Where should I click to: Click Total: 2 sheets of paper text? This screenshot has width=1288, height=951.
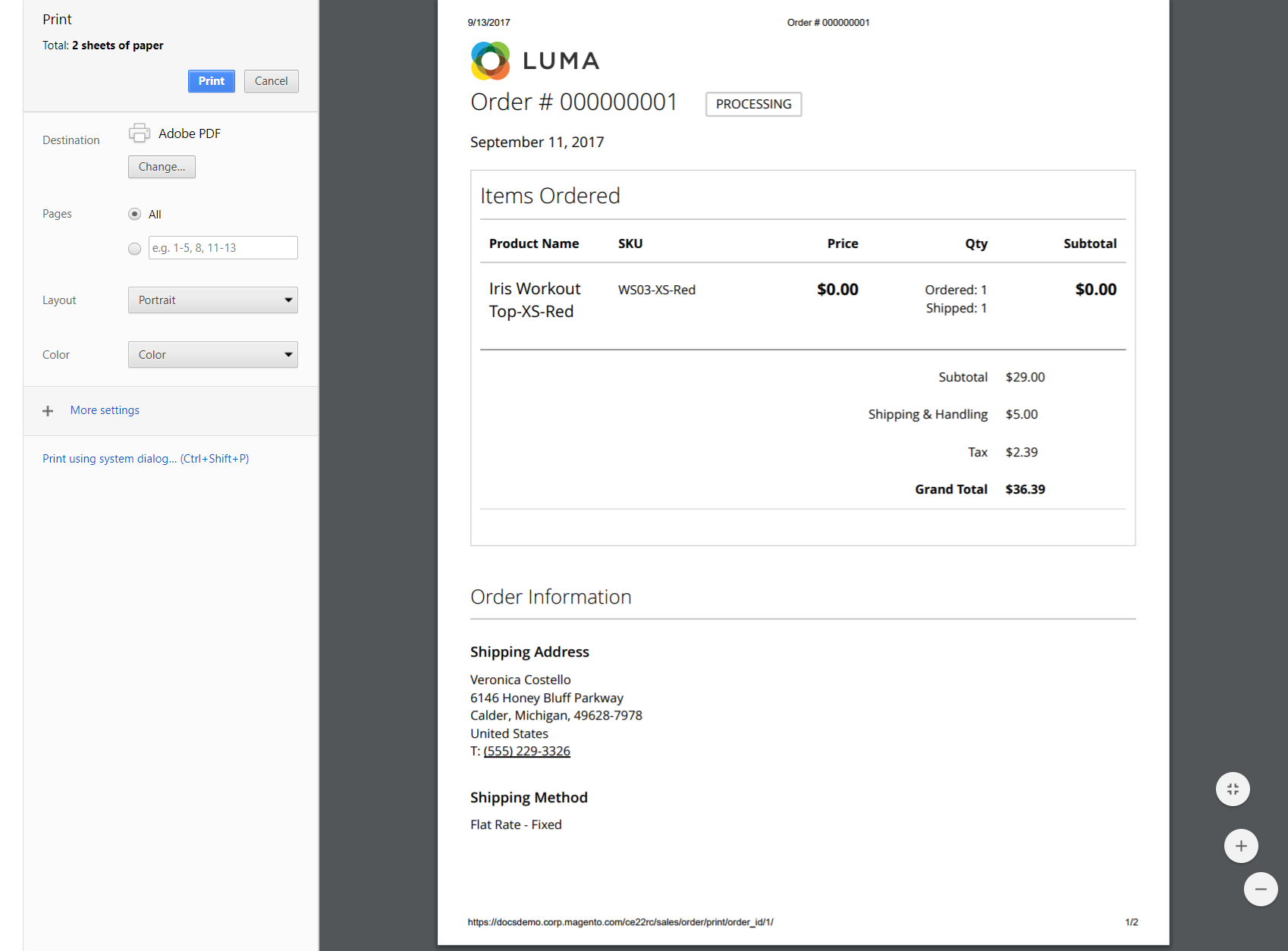pos(103,46)
